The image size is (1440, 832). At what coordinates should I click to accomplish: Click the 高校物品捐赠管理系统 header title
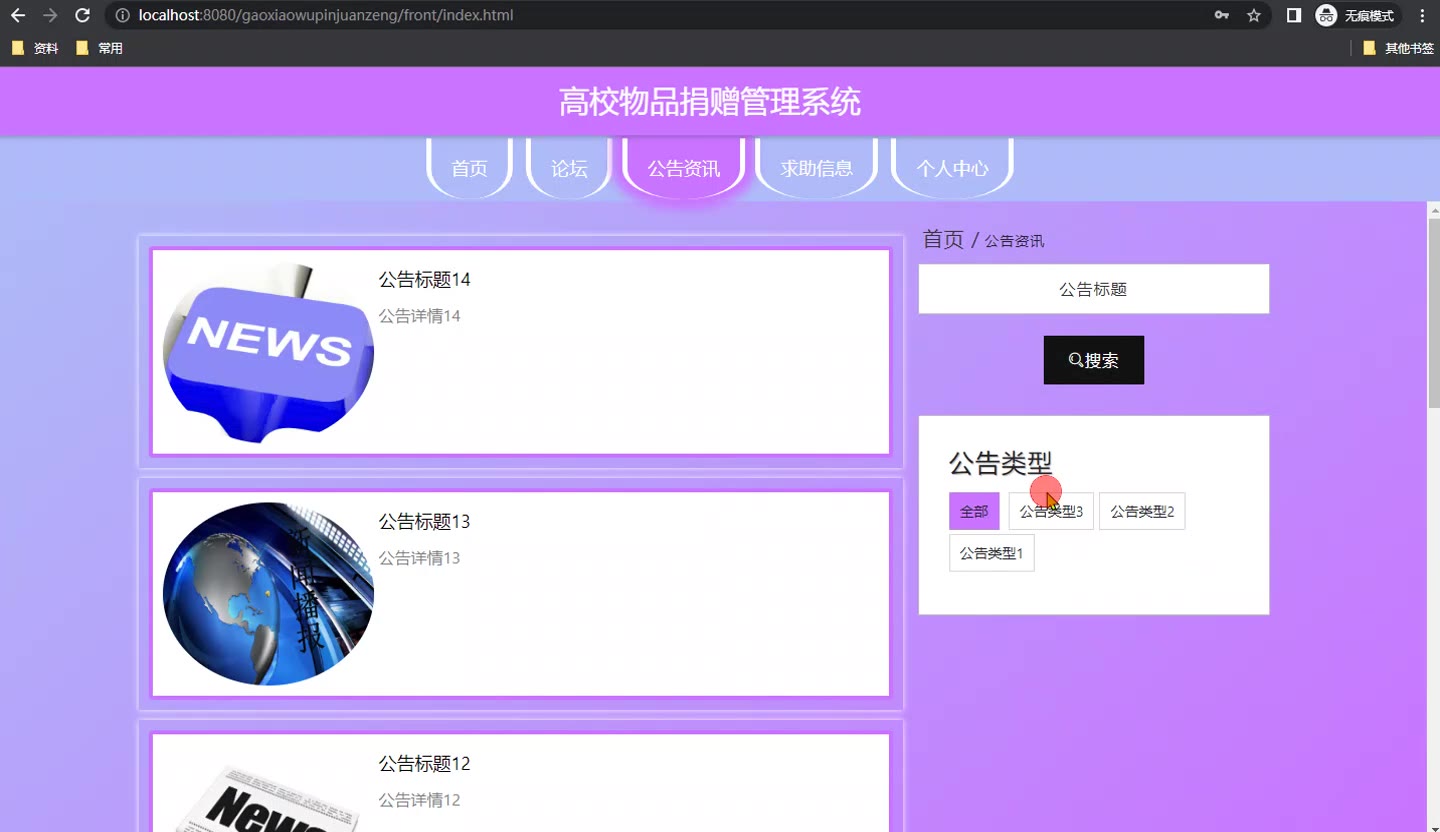pos(710,102)
